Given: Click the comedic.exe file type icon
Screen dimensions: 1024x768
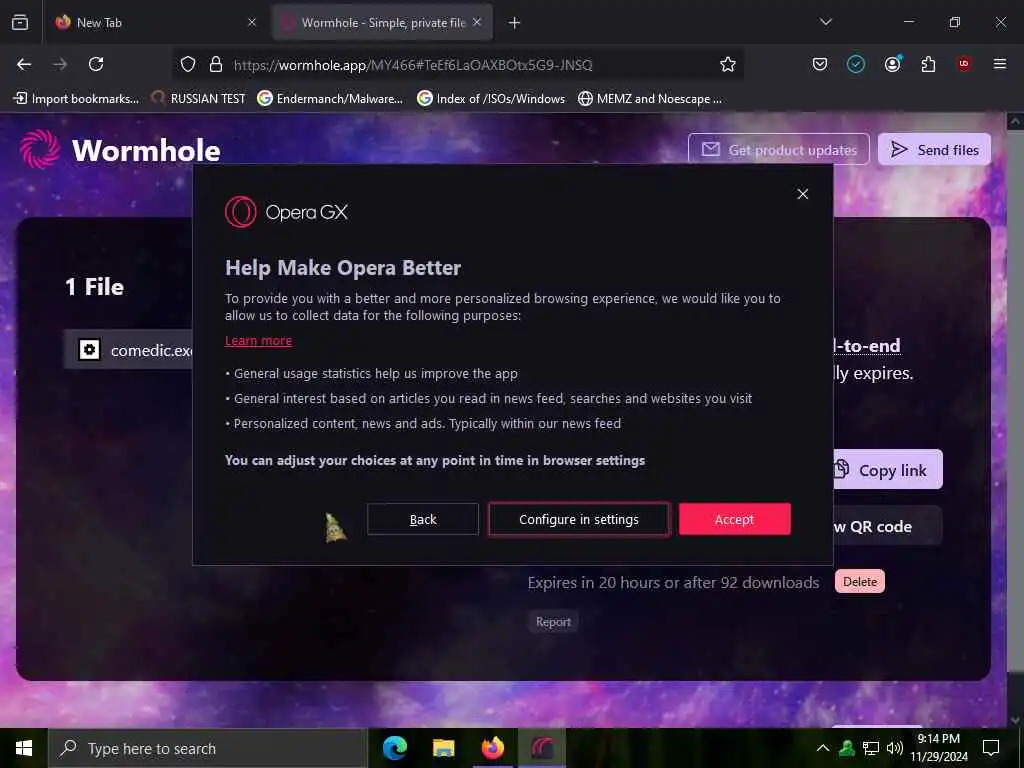Looking at the screenshot, I should point(89,350).
